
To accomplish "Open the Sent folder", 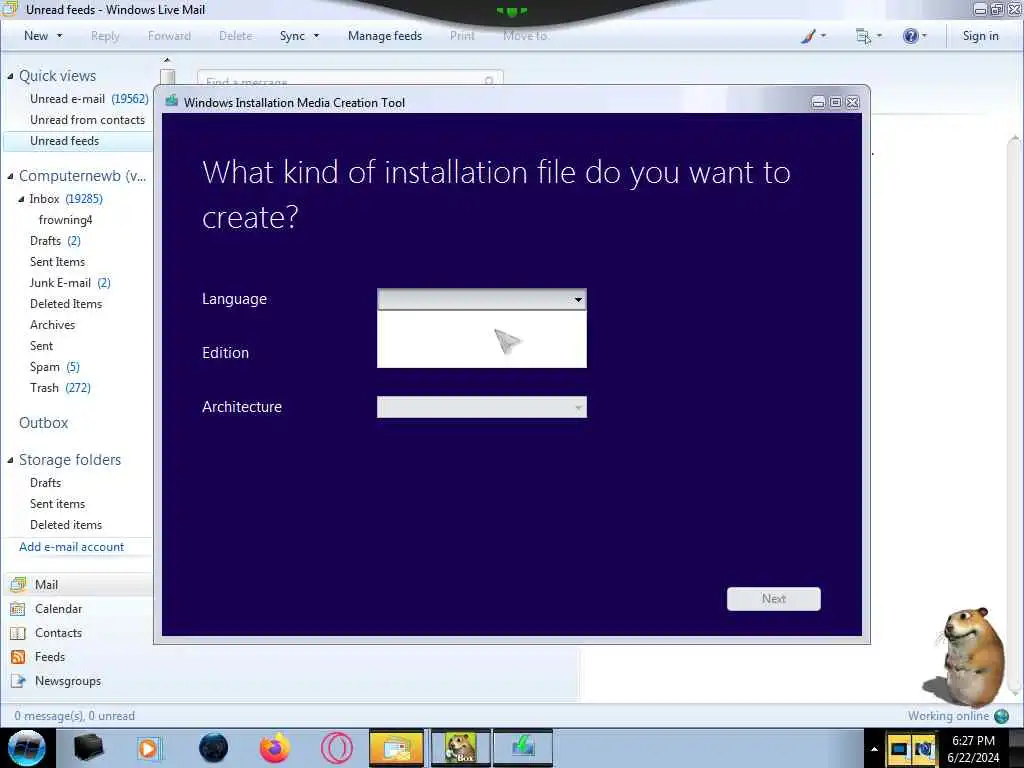I will pyautogui.click(x=41, y=345).
